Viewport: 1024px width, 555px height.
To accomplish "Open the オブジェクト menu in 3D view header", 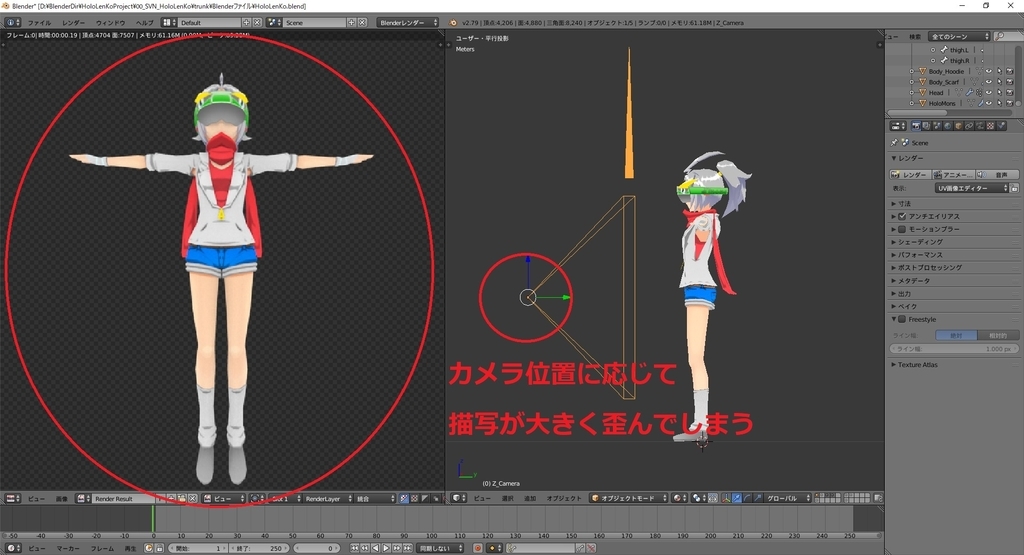I will (x=564, y=498).
